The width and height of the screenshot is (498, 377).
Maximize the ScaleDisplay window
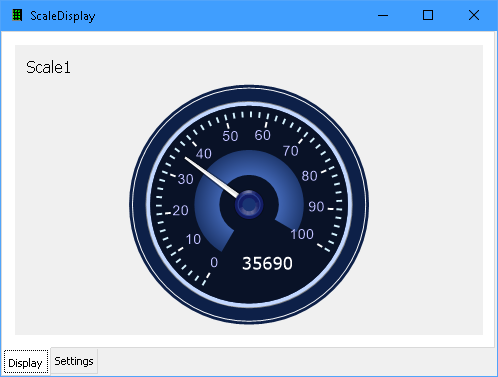[x=428, y=15]
